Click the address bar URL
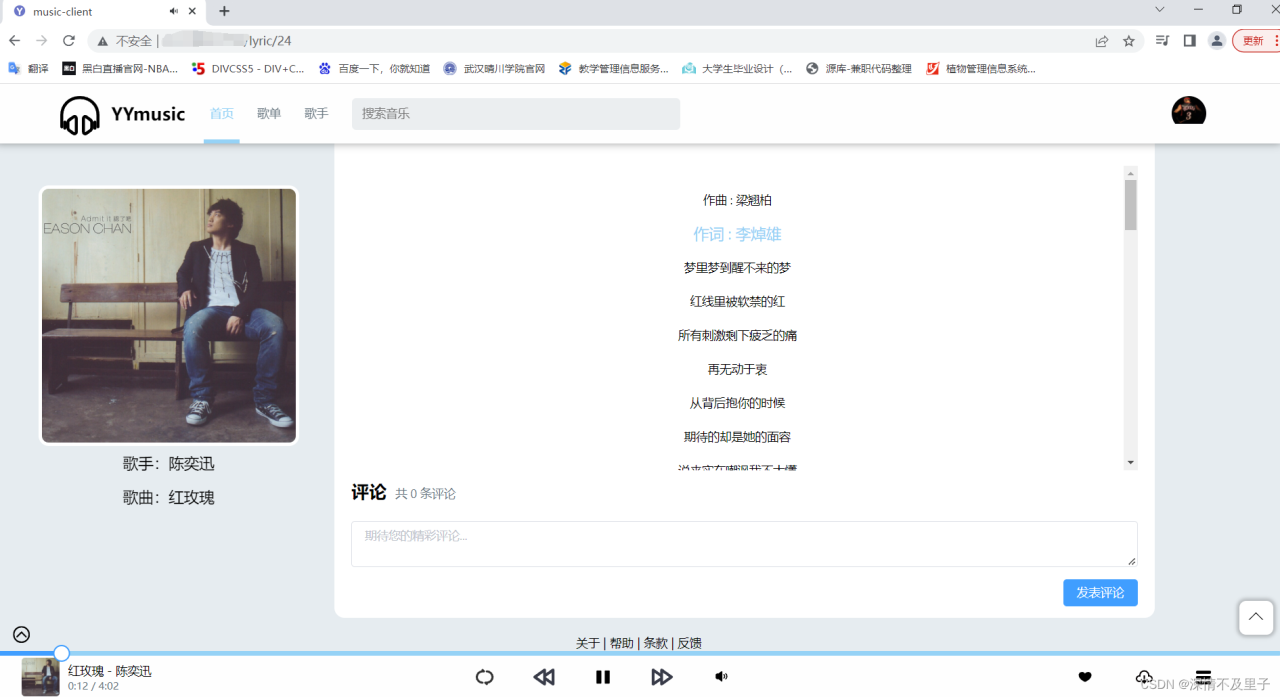The width and height of the screenshot is (1280, 697). point(226,41)
